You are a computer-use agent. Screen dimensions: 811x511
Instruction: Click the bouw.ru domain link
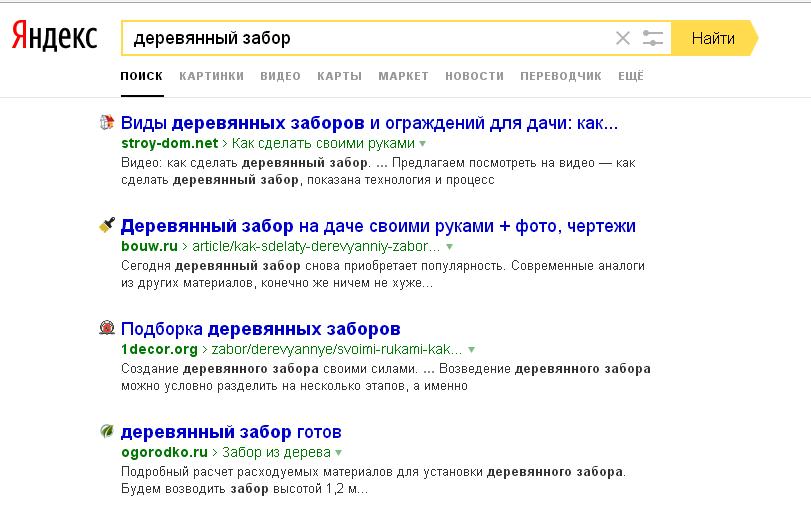pyautogui.click(x=149, y=246)
